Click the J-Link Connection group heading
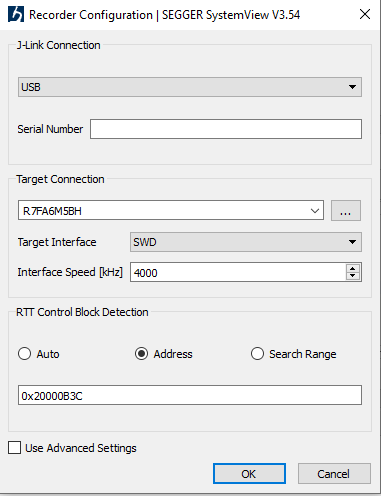381x496 pixels. [59, 45]
